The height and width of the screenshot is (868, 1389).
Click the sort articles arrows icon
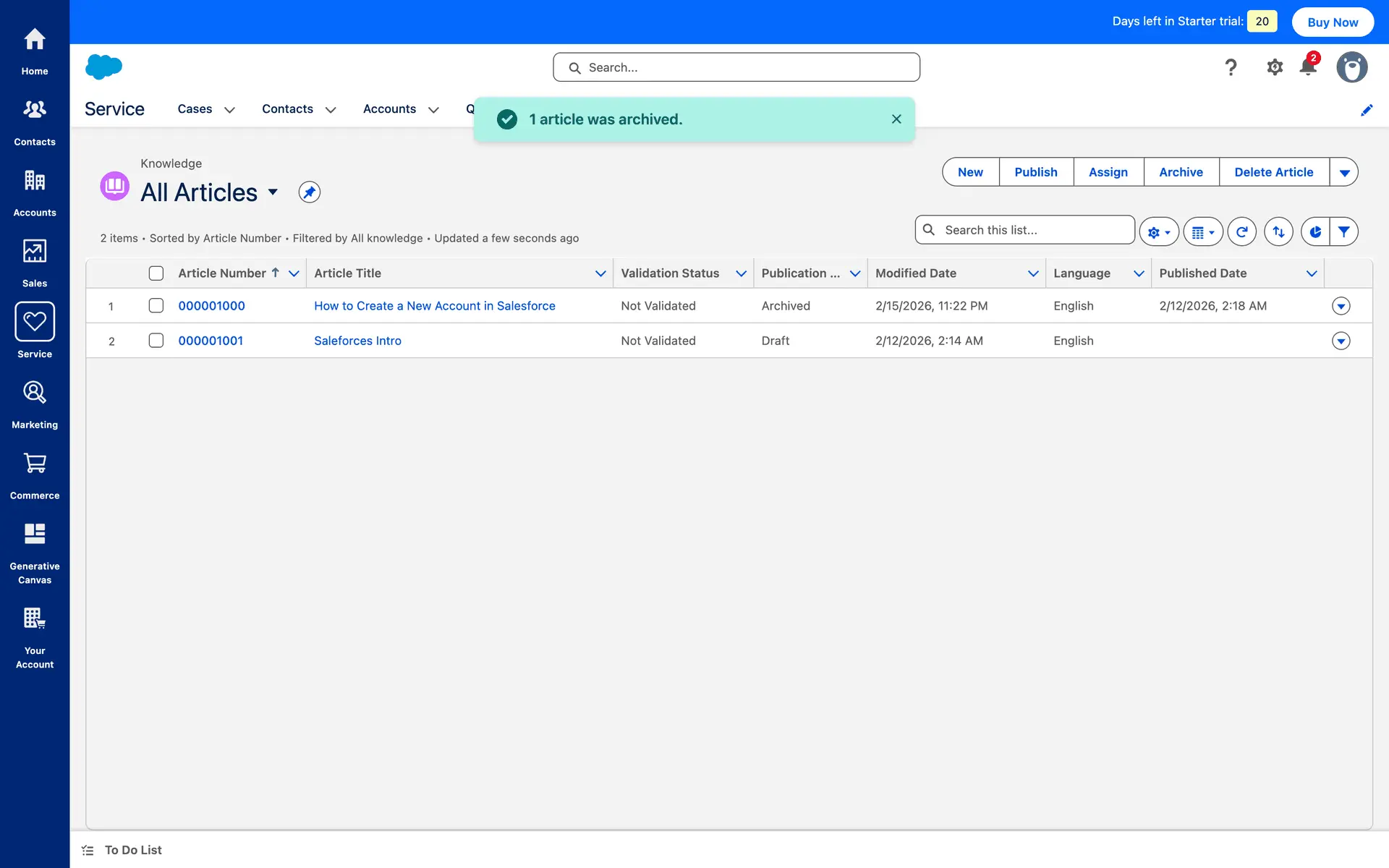[1278, 232]
